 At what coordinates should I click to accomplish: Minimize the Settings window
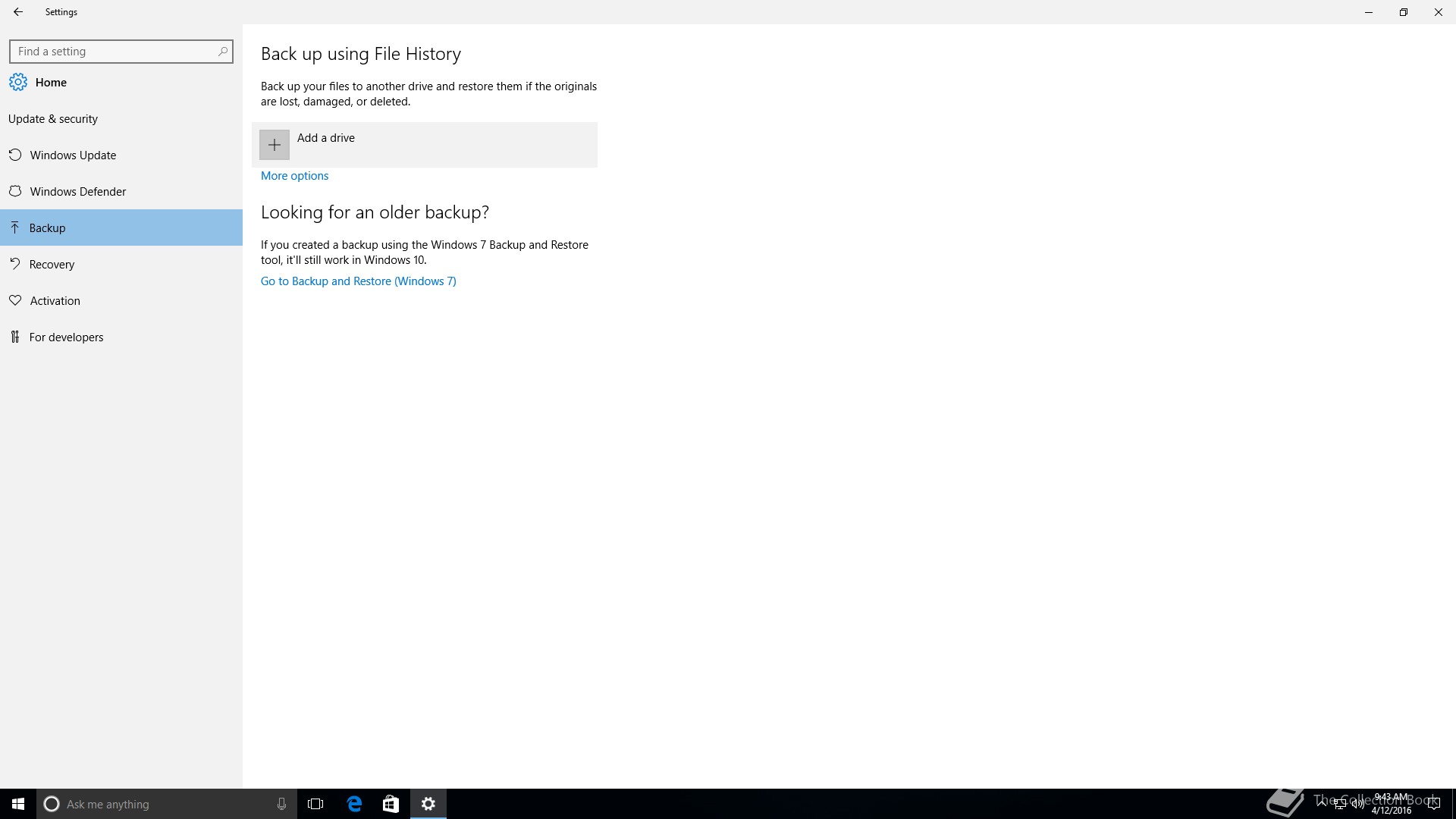[1369, 12]
